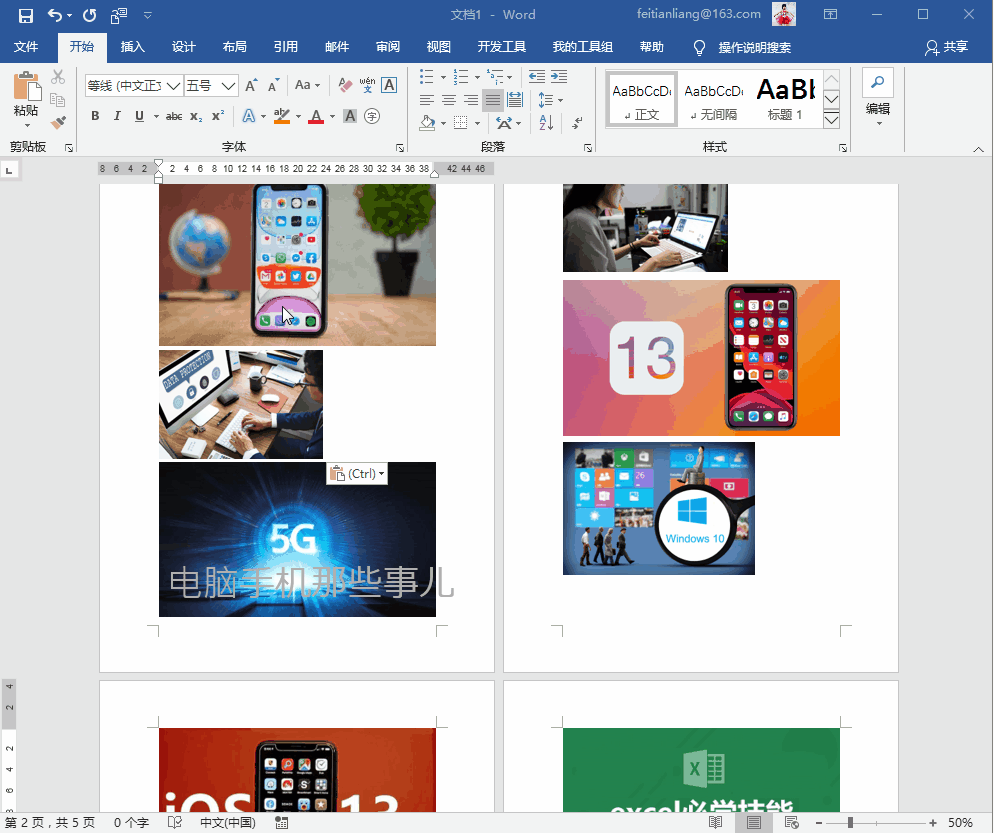Increase indent of the paragraph

click(x=559, y=77)
